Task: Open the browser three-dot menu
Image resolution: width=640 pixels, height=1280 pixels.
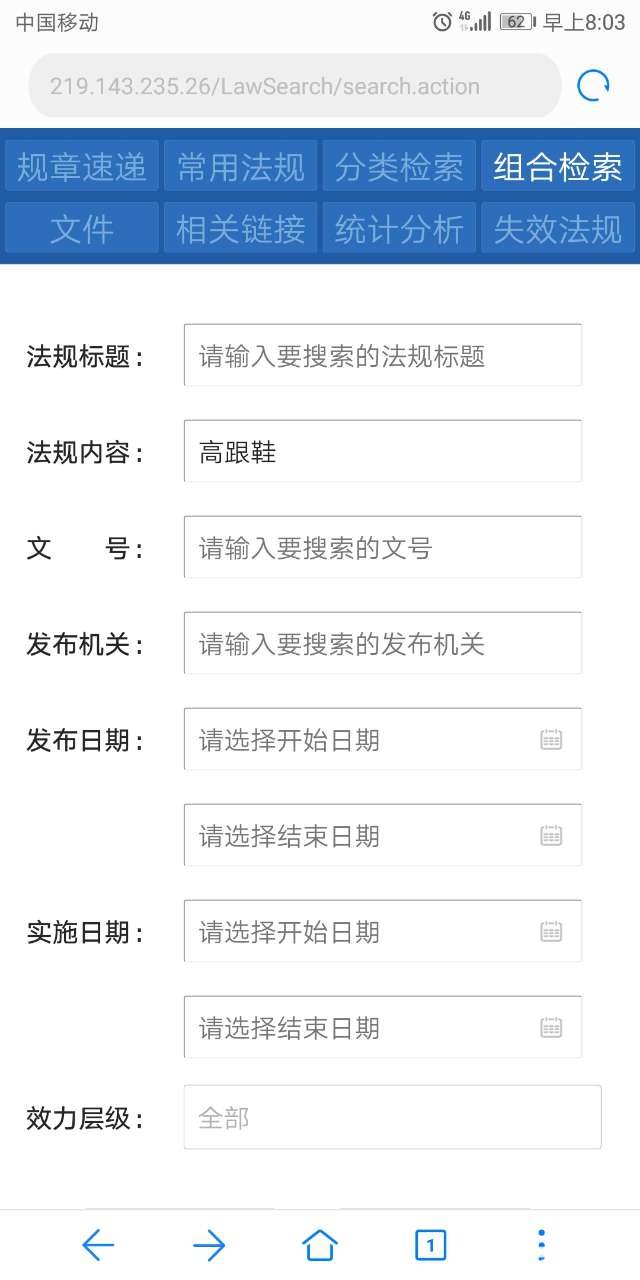Action: point(541,1245)
